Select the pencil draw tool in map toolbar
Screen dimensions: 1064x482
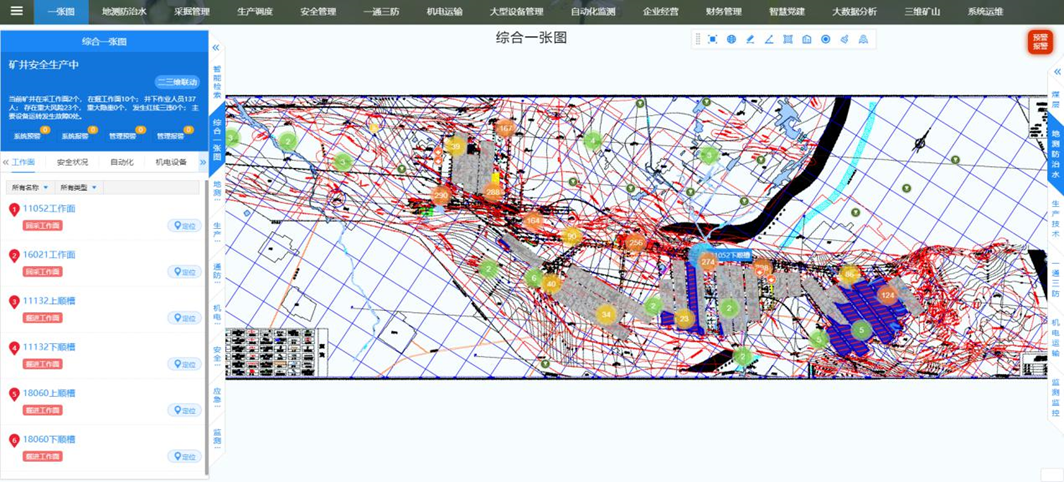pyautogui.click(x=750, y=40)
